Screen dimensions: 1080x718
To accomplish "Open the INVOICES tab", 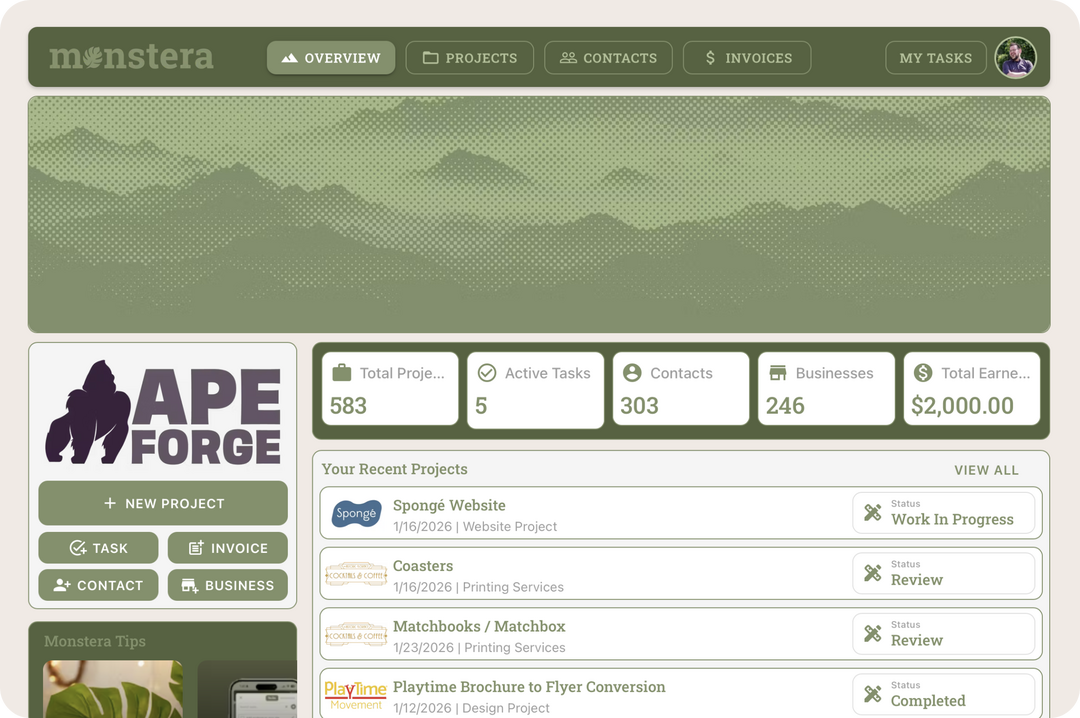I will click(x=747, y=57).
